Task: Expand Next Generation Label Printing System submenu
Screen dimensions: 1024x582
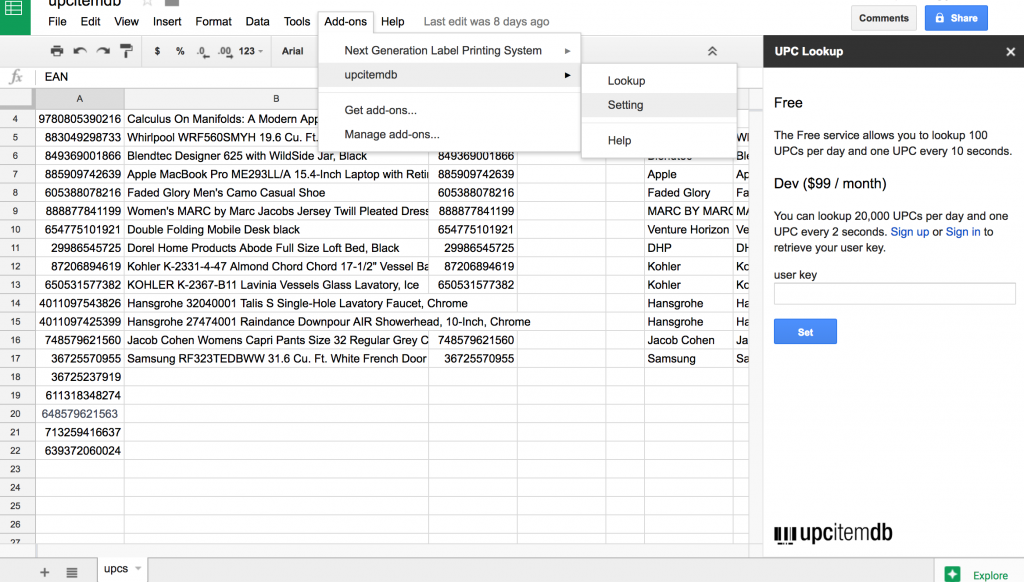Action: point(449,50)
